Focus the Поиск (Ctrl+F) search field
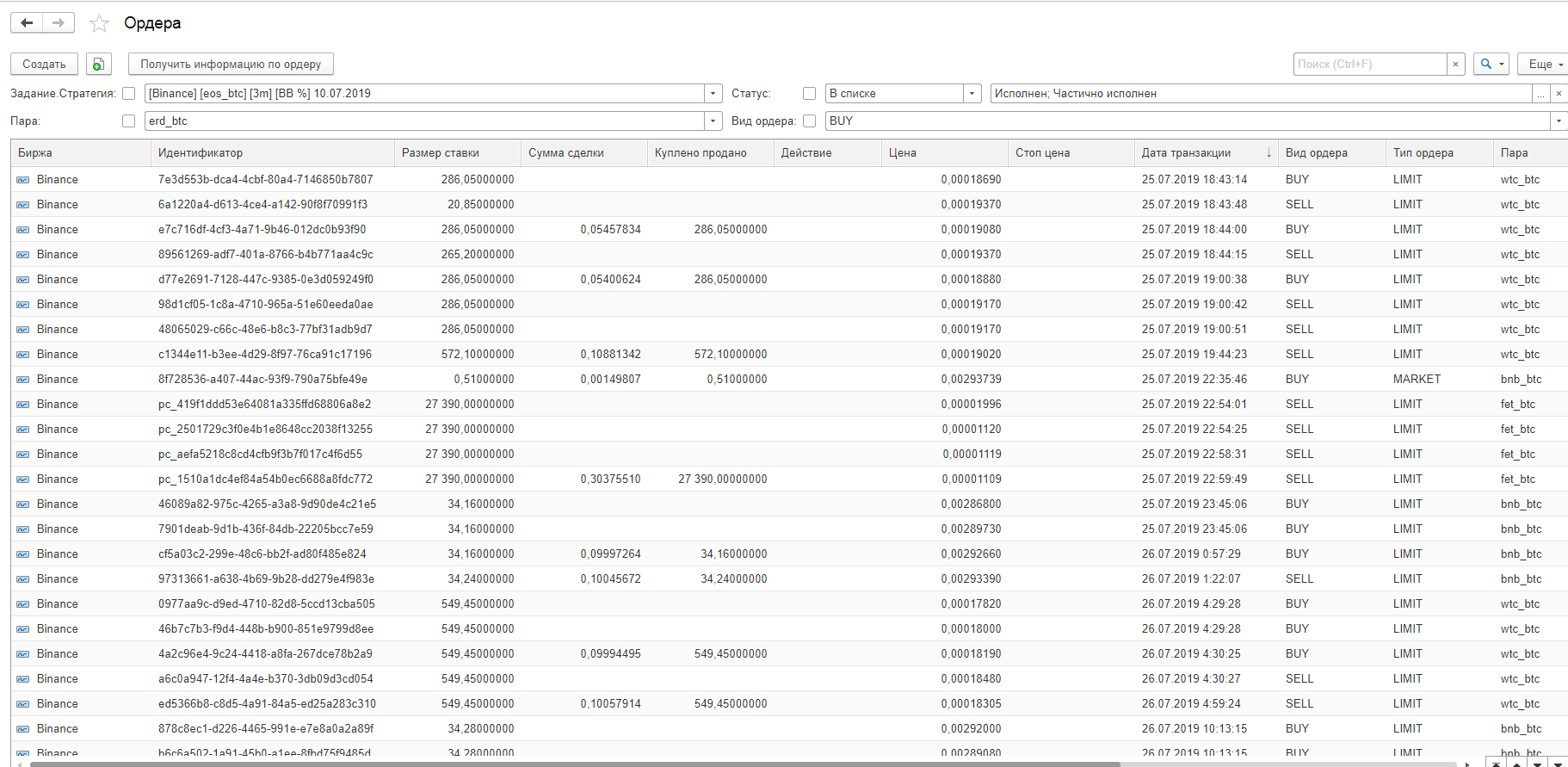1568x767 pixels. [x=1370, y=65]
